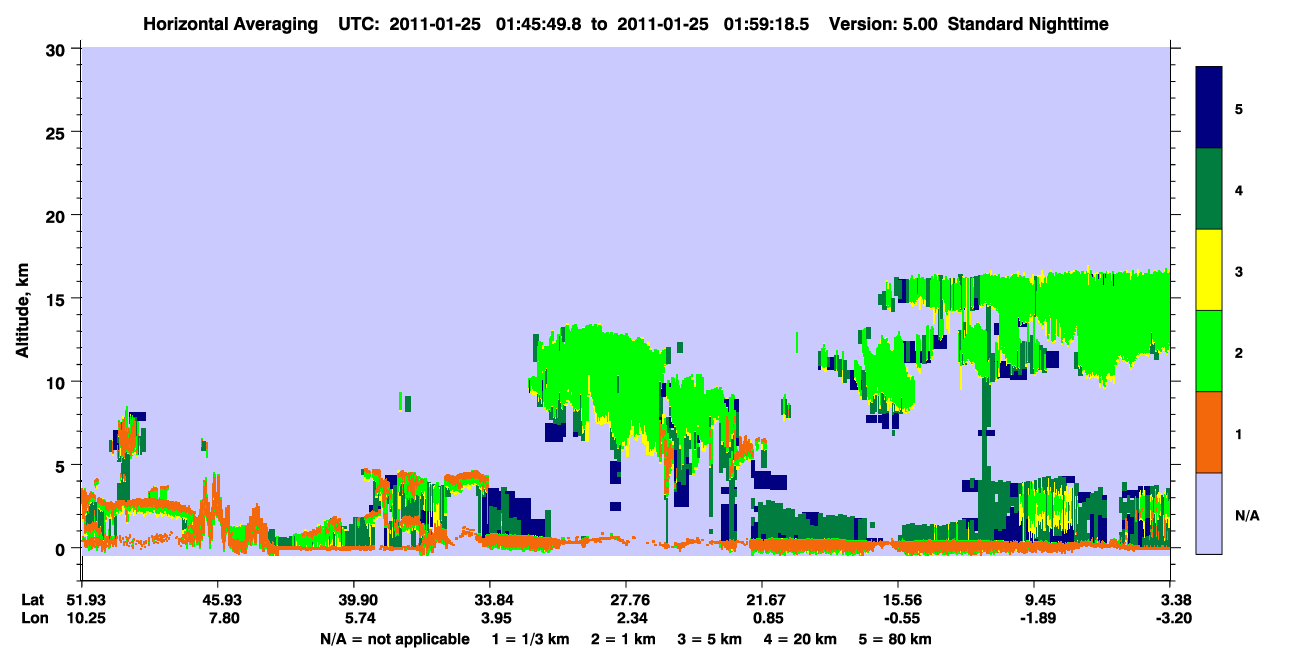This screenshot has height=667, width=1300.
Task: Click the light green colorbar segment labeled 2
Action: pos(1209,351)
